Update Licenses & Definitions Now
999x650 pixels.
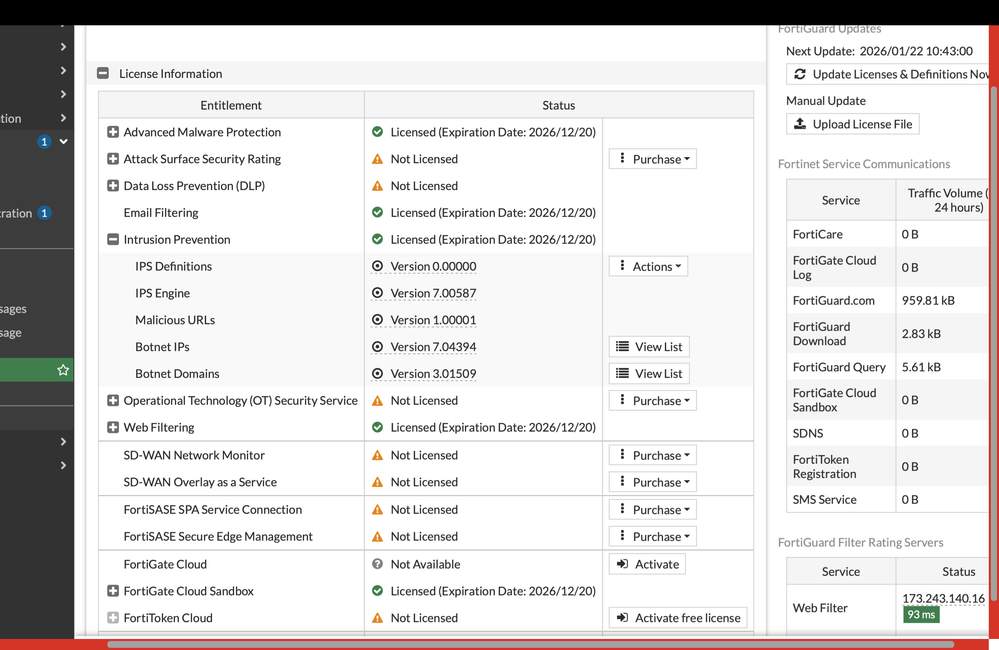(x=888, y=74)
